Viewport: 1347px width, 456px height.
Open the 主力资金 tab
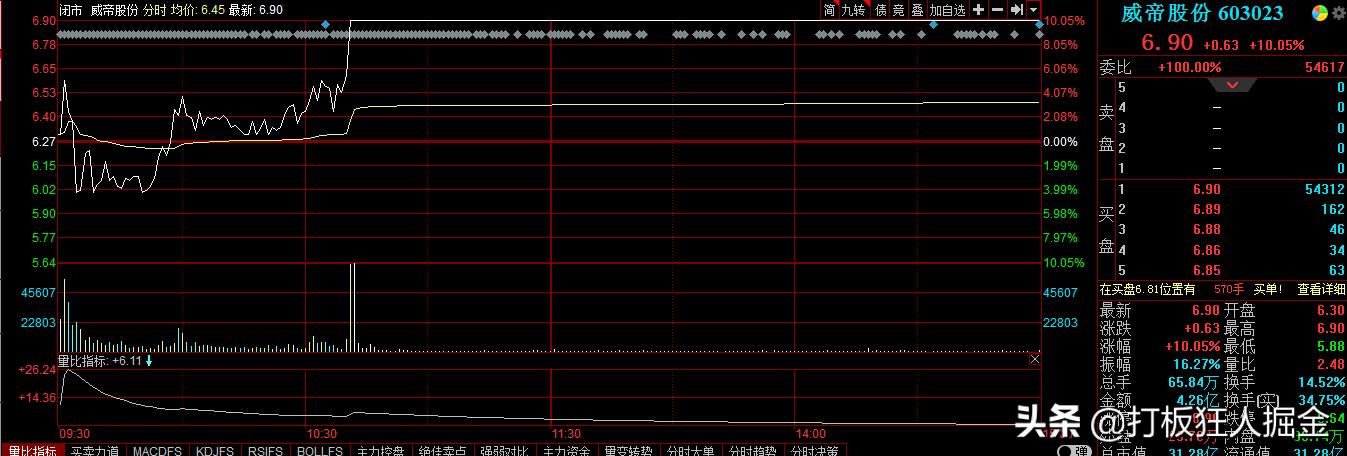coord(568,451)
